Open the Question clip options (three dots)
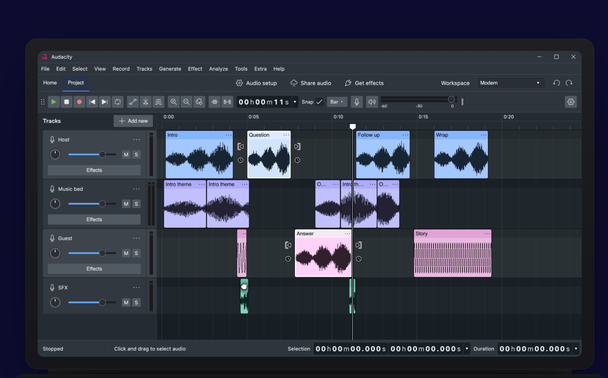The width and height of the screenshot is (608, 378). pos(286,135)
